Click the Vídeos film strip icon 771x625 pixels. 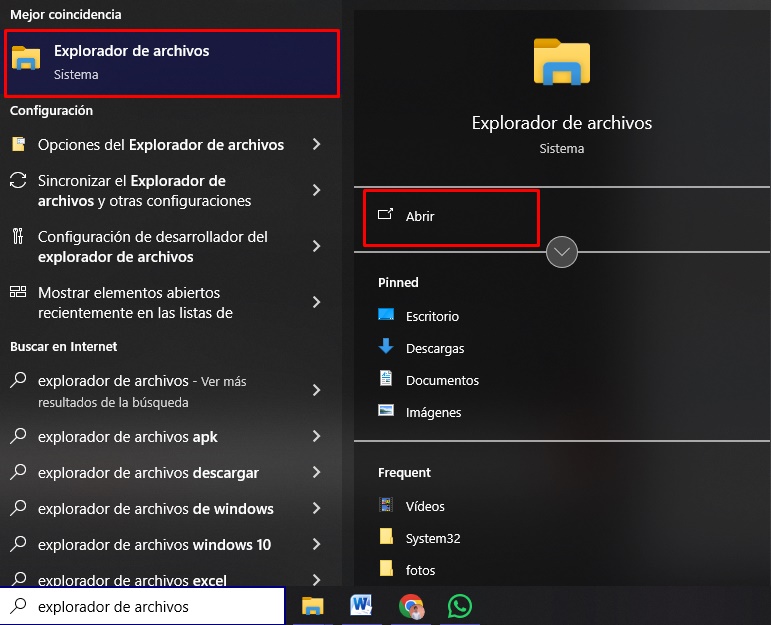386,505
